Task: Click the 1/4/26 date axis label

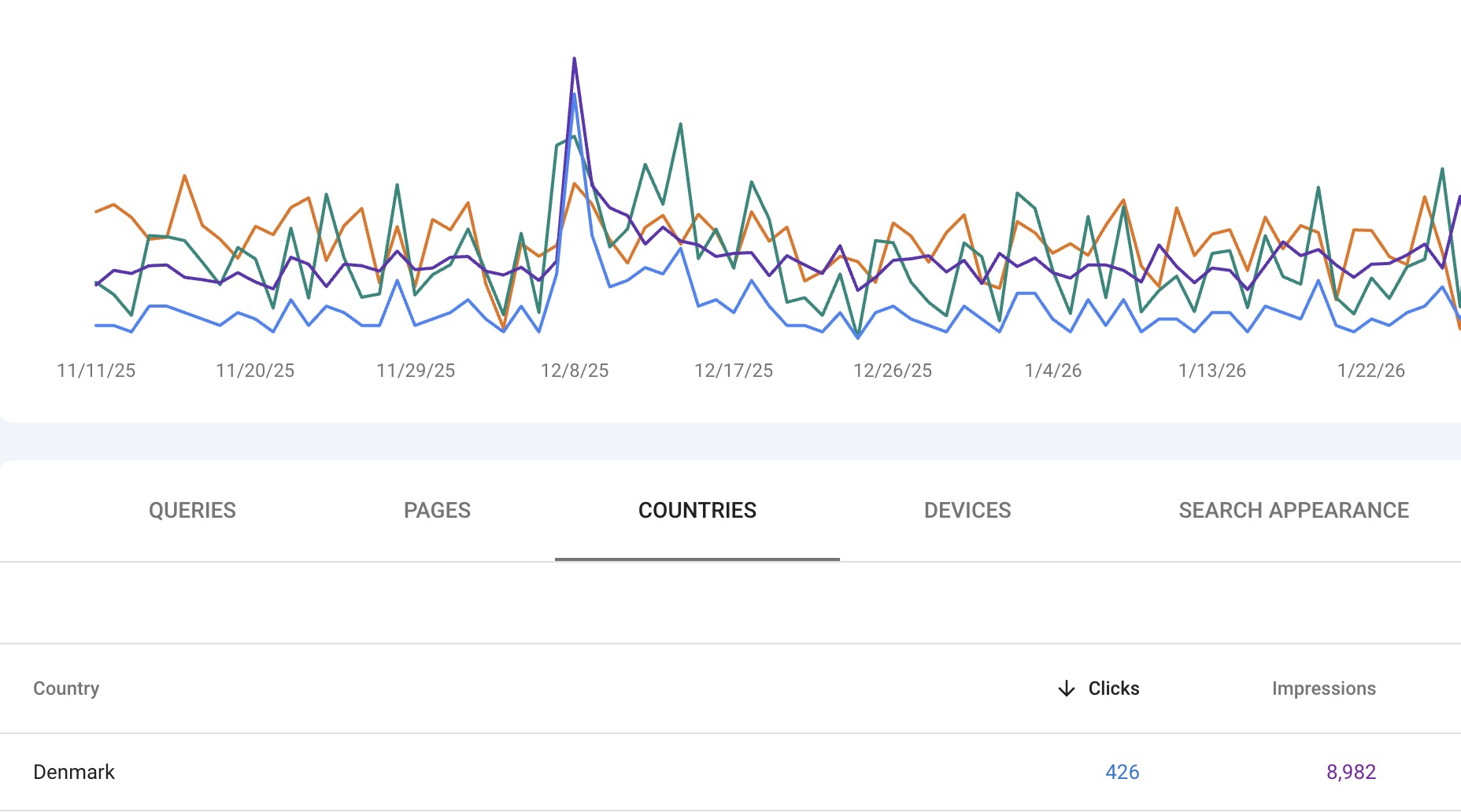Action: point(1052,371)
